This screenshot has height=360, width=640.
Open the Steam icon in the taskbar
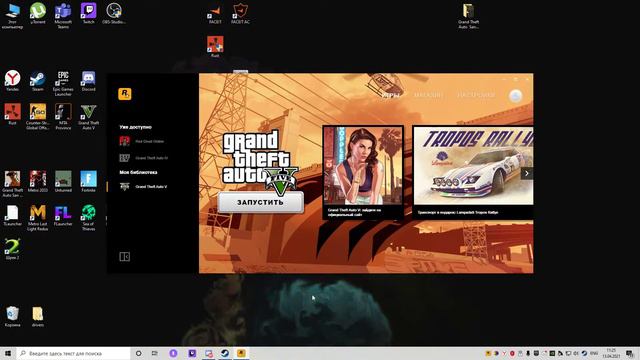pyautogui.click(x=224, y=353)
